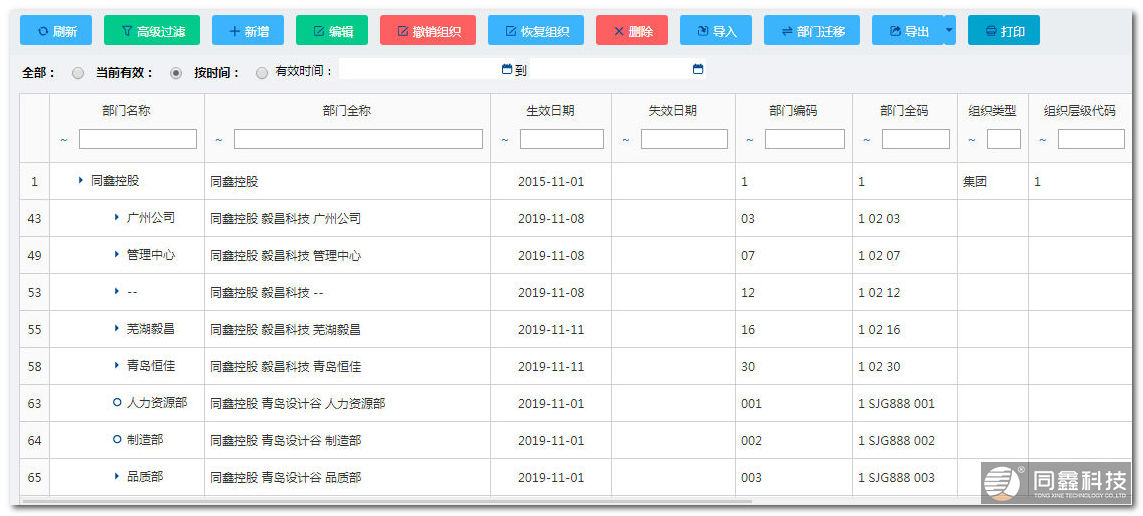Open the end date calendar icon
The image size is (1143, 516).
[698, 70]
